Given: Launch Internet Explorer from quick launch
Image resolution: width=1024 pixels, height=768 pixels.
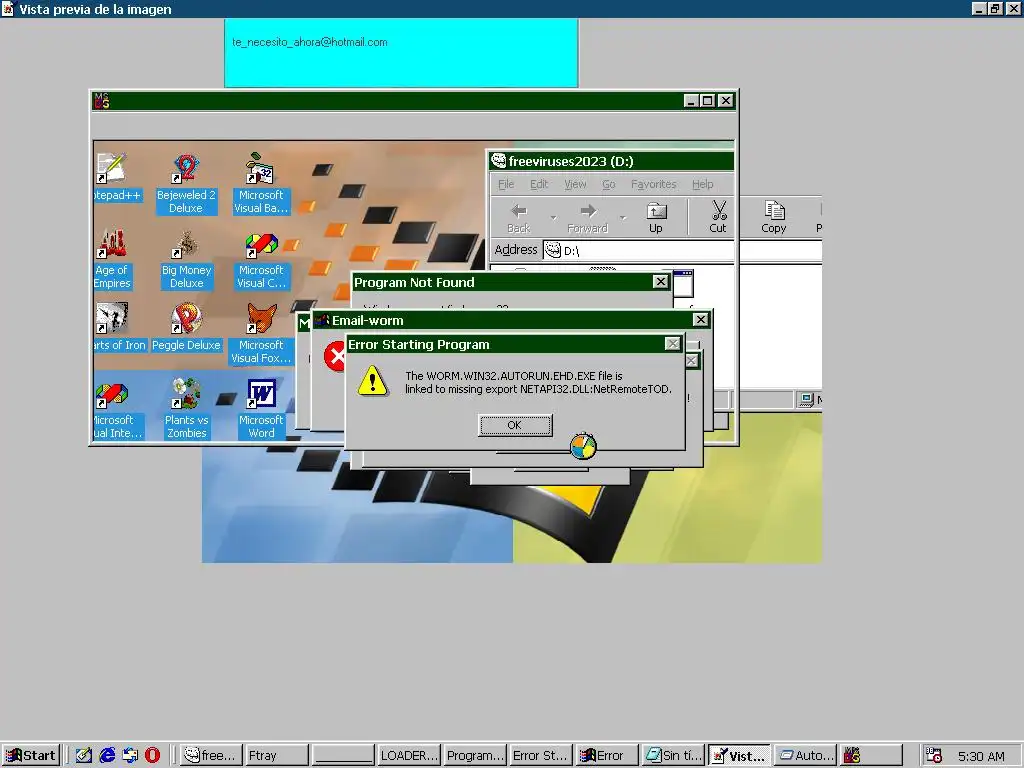Looking at the screenshot, I should [107, 756].
